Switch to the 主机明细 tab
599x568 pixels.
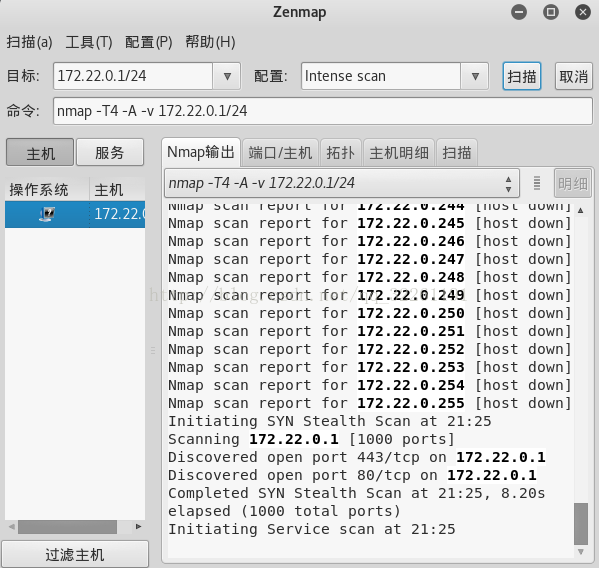[x=398, y=153]
